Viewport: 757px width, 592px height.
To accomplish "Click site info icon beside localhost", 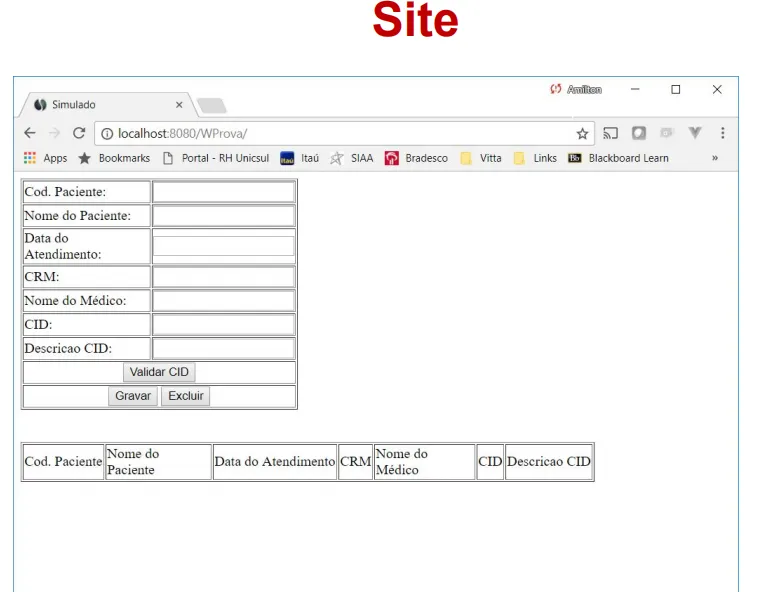I will click(x=107, y=134).
